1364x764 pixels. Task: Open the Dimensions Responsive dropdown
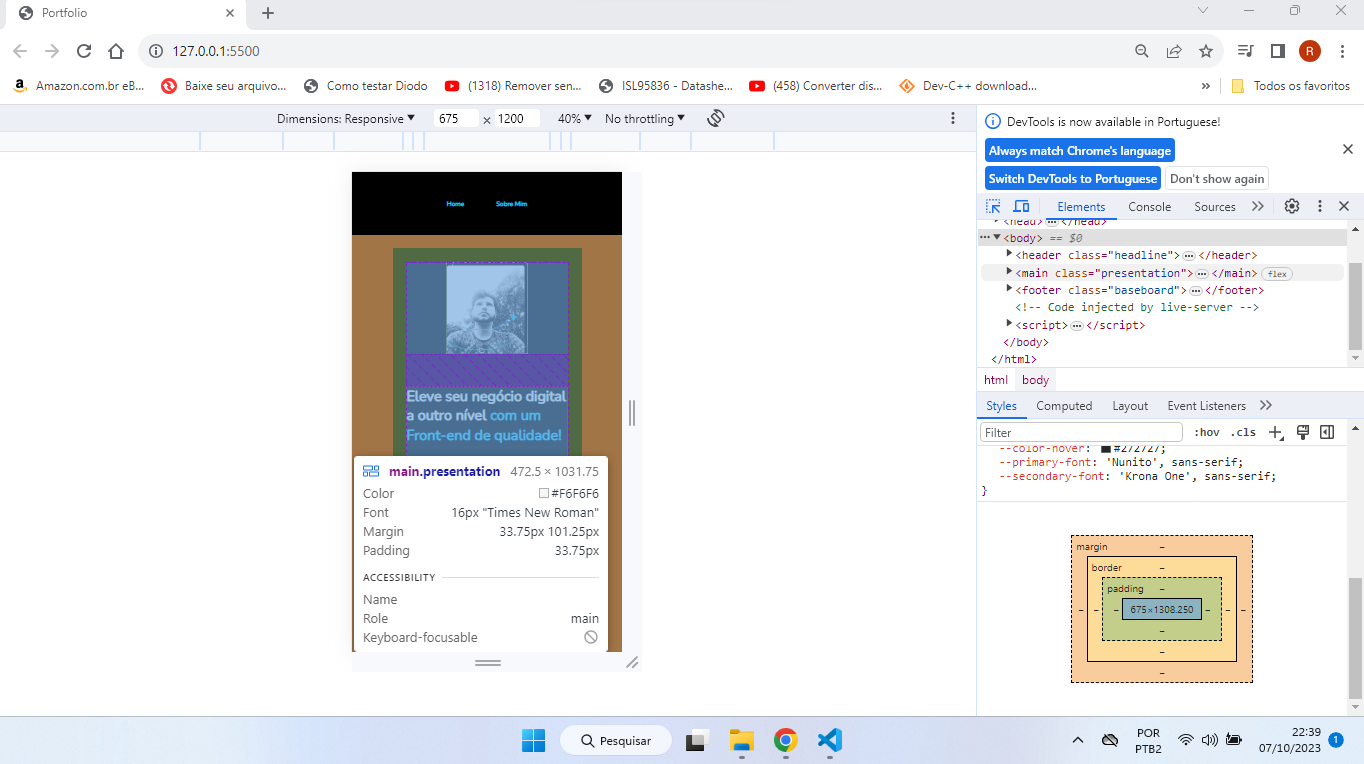point(346,118)
